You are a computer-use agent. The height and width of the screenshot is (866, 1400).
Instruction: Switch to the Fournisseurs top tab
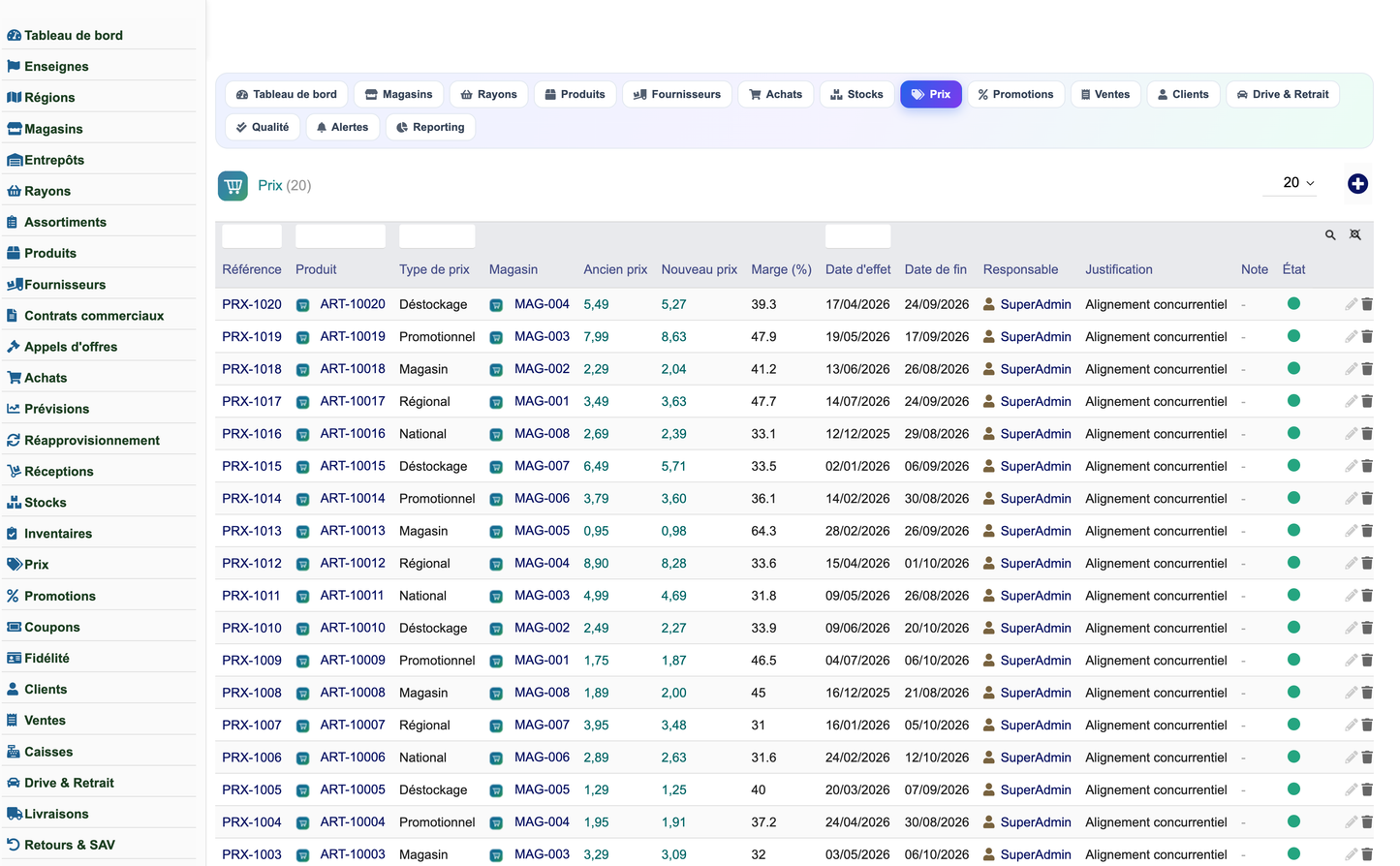point(677,94)
